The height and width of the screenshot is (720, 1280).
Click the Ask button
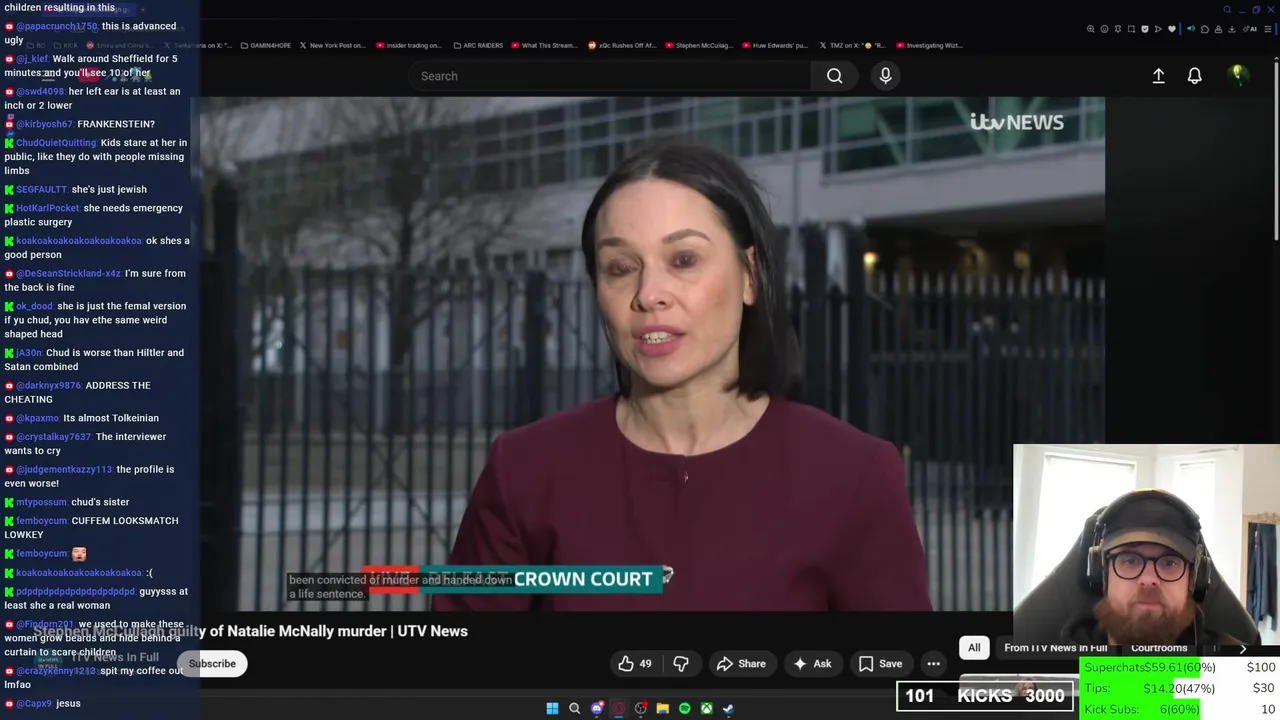click(x=812, y=664)
